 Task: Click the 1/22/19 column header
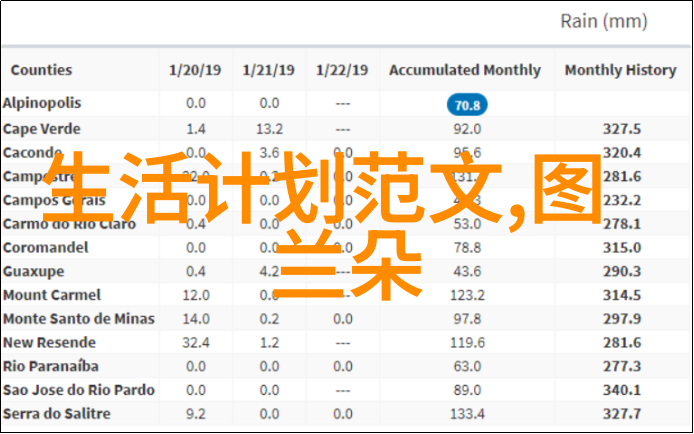point(343,71)
